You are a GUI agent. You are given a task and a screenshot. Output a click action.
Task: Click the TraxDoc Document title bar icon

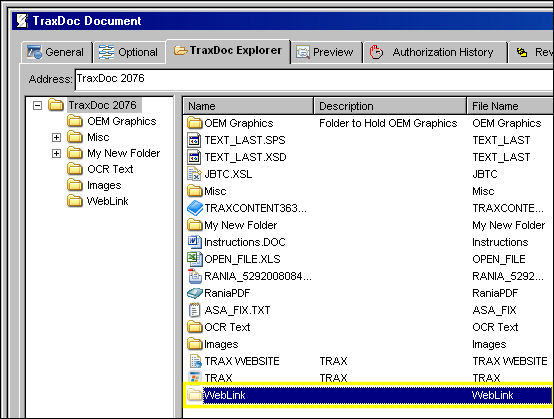coord(23,21)
